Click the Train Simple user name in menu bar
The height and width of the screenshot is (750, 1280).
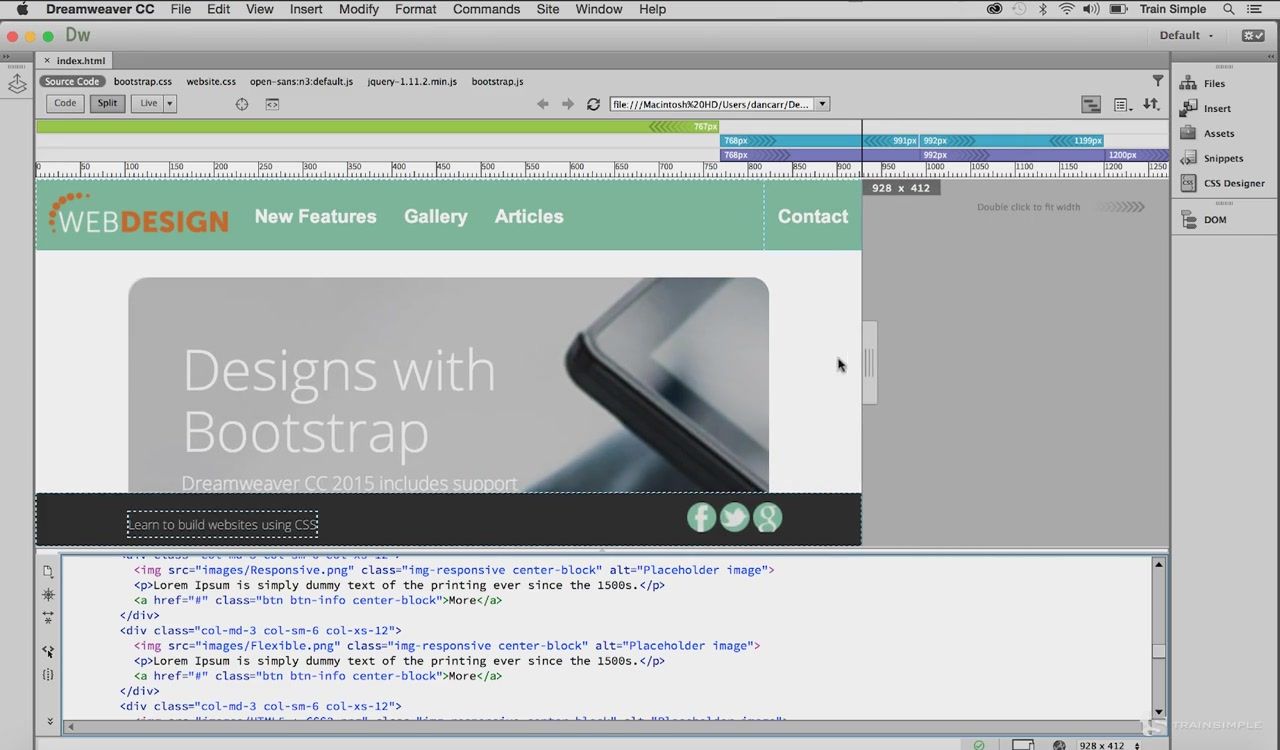(1173, 9)
